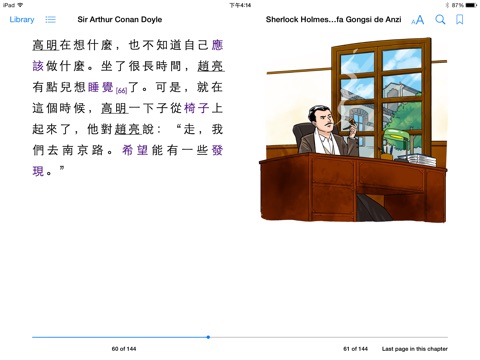This screenshot has width=480, height=360.
Task: Tap author title Sir Arthur Conan Doyle
Action: pyautogui.click(x=120, y=20)
